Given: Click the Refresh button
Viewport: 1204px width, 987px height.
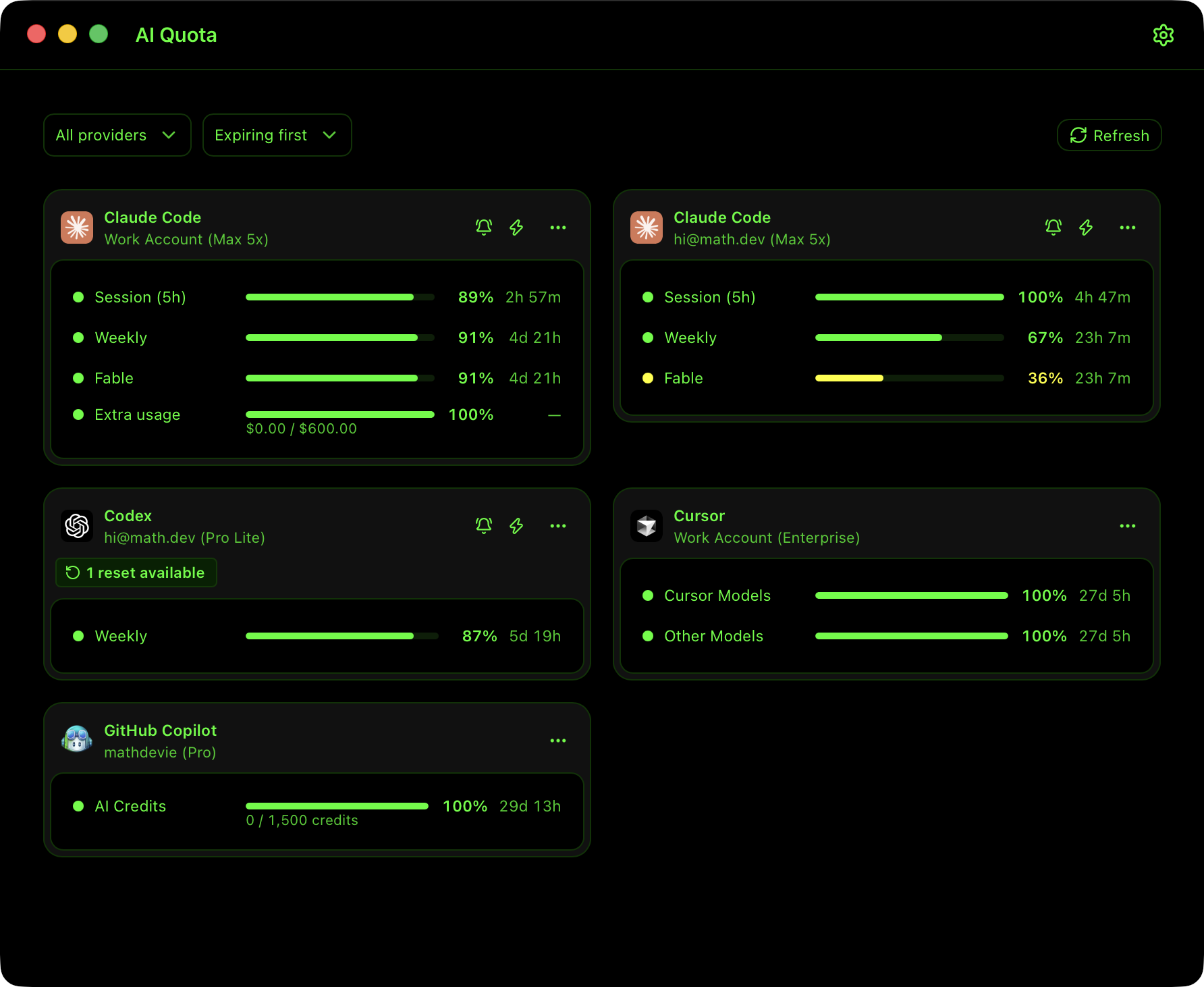Looking at the screenshot, I should tap(1109, 135).
